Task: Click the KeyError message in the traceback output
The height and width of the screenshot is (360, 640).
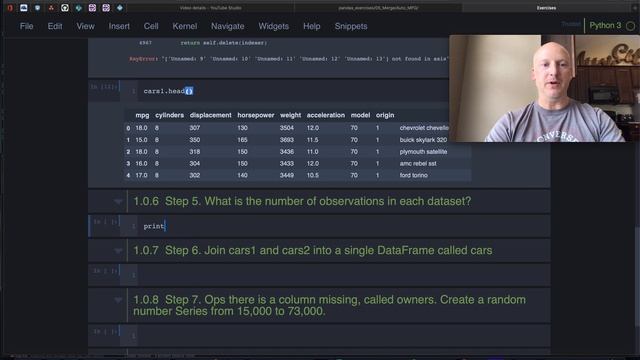Action: [289, 59]
